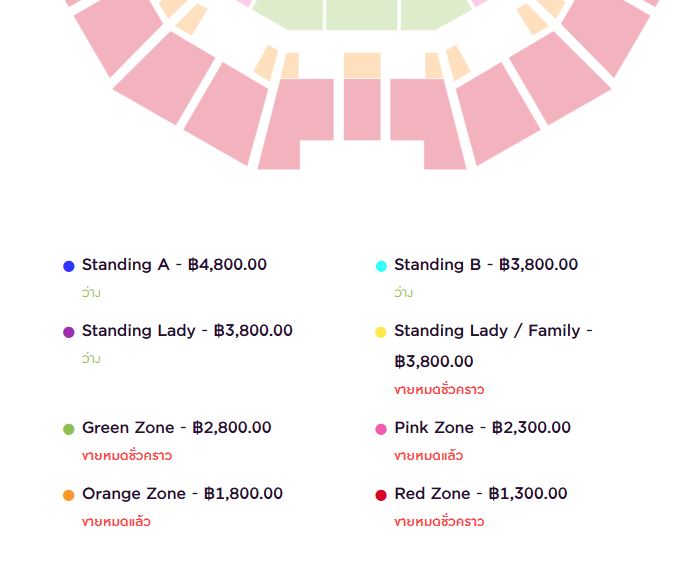Click the blue Standing A color dot
The image size is (685, 565).
click(68, 266)
